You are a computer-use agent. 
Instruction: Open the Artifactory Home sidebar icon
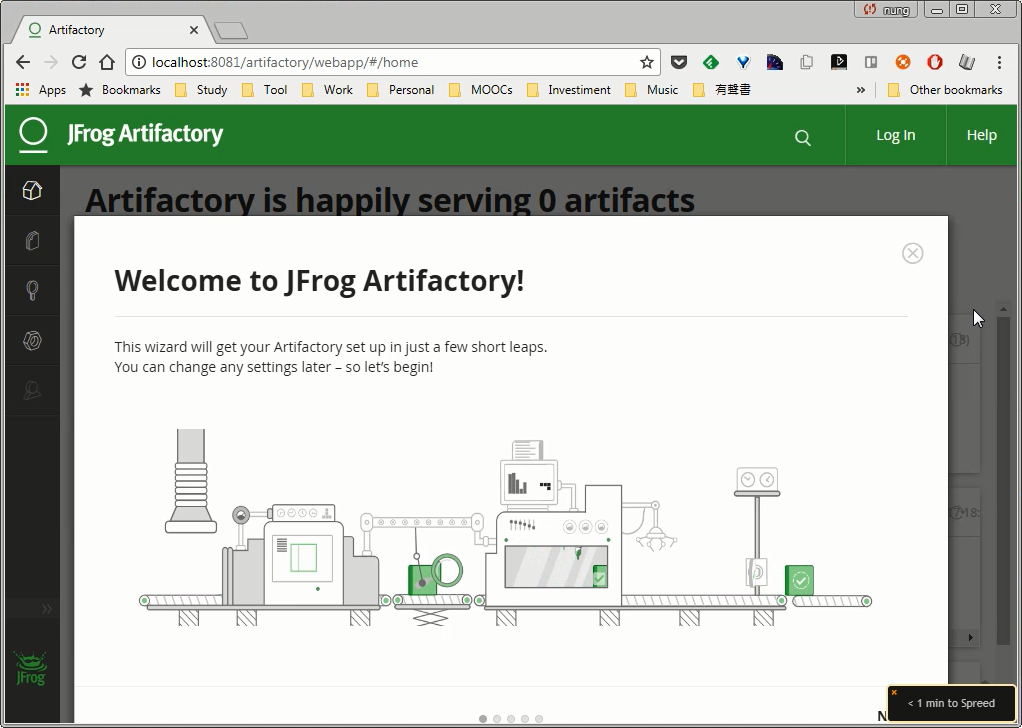pyautogui.click(x=32, y=190)
